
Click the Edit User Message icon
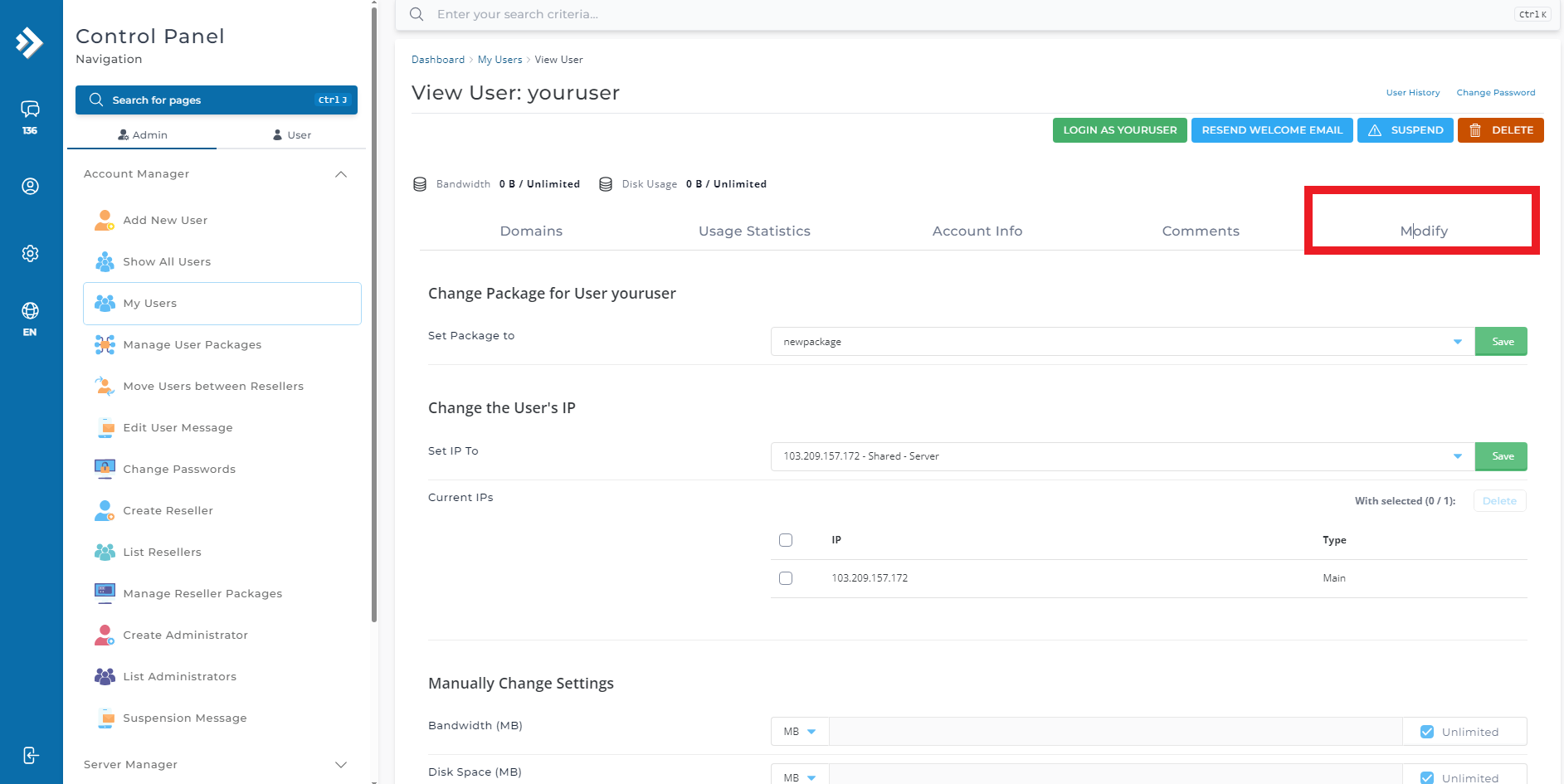pyautogui.click(x=105, y=427)
